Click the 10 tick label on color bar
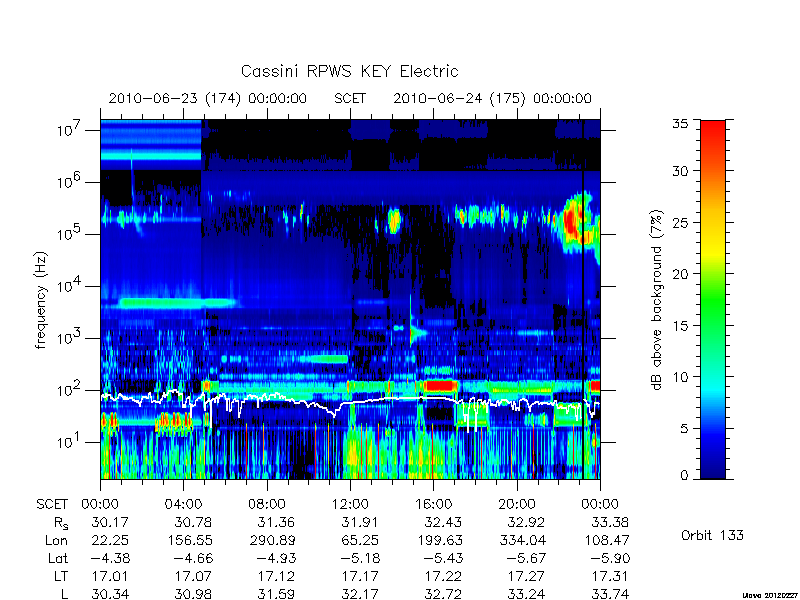This screenshot has height=600, width=800. (680, 377)
